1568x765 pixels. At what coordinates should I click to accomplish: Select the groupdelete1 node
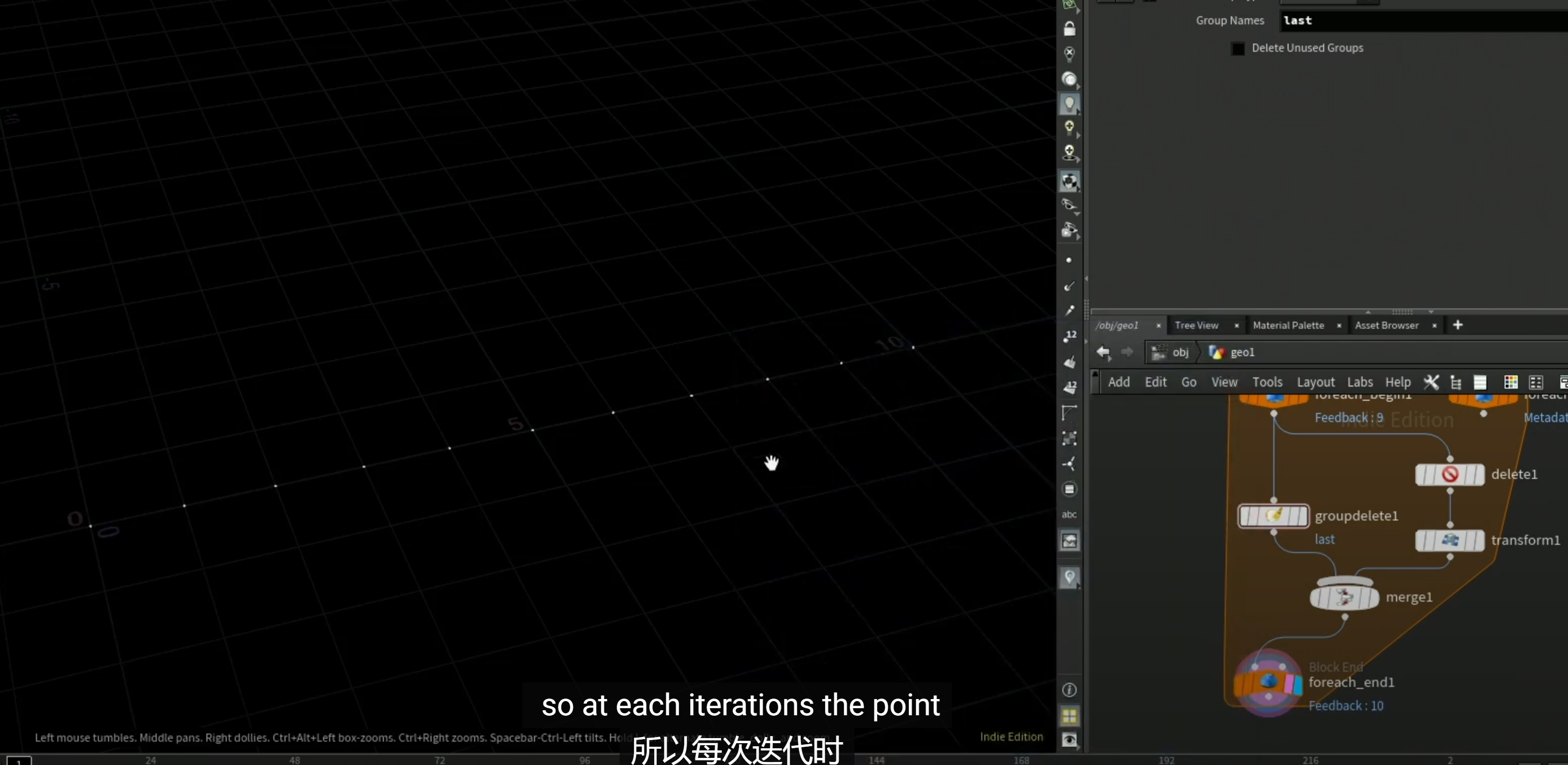pos(1273,516)
